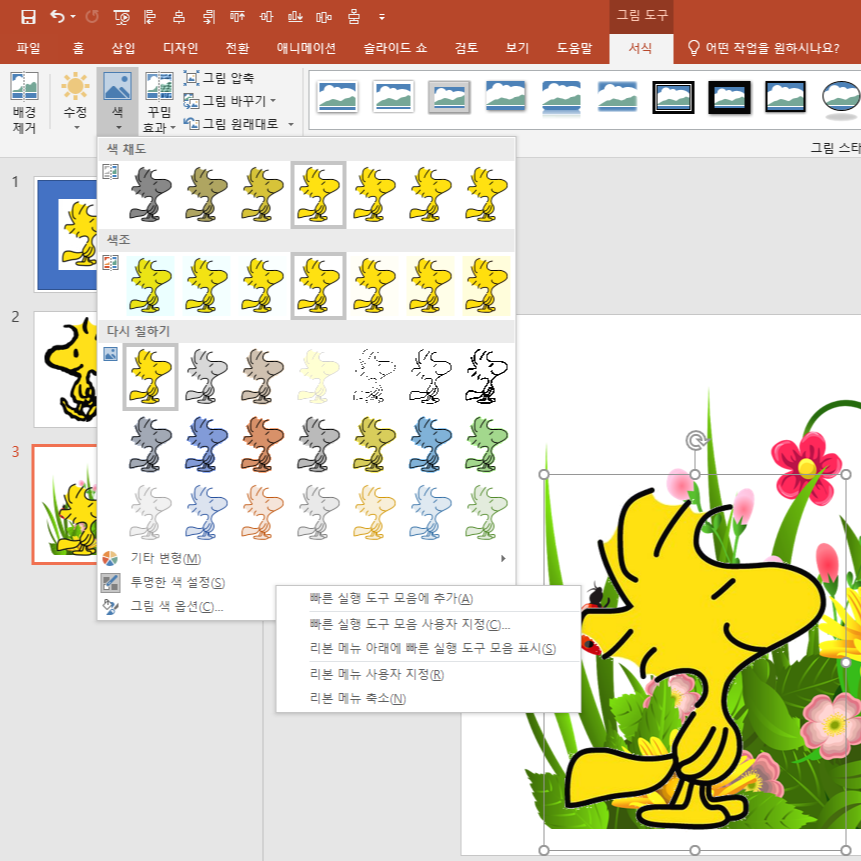The height and width of the screenshot is (861, 861).
Task: Open 기타 변형 (More Variations) submenu
Action: [306, 558]
